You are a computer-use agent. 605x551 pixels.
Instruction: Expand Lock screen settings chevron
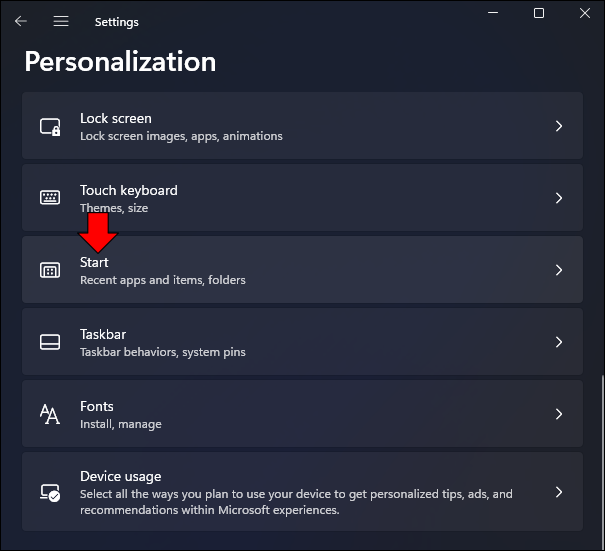(x=559, y=126)
